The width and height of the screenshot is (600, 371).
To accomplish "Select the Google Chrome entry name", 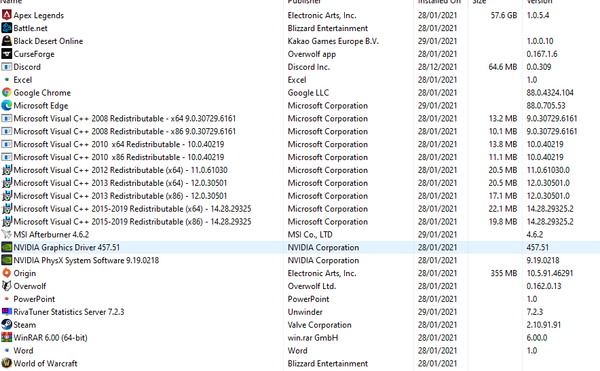I will [42, 93].
